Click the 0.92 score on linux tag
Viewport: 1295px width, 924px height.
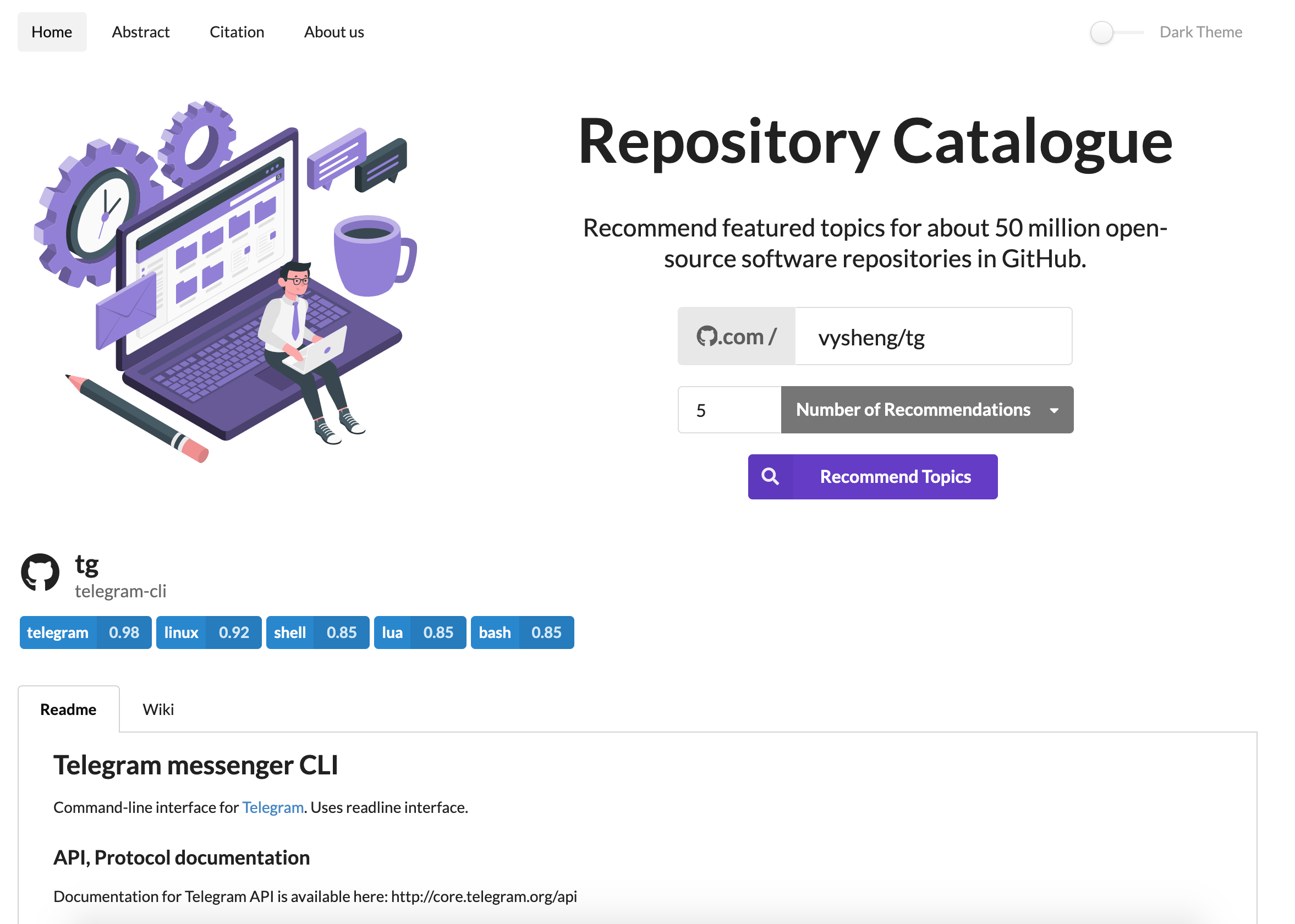[x=234, y=632]
